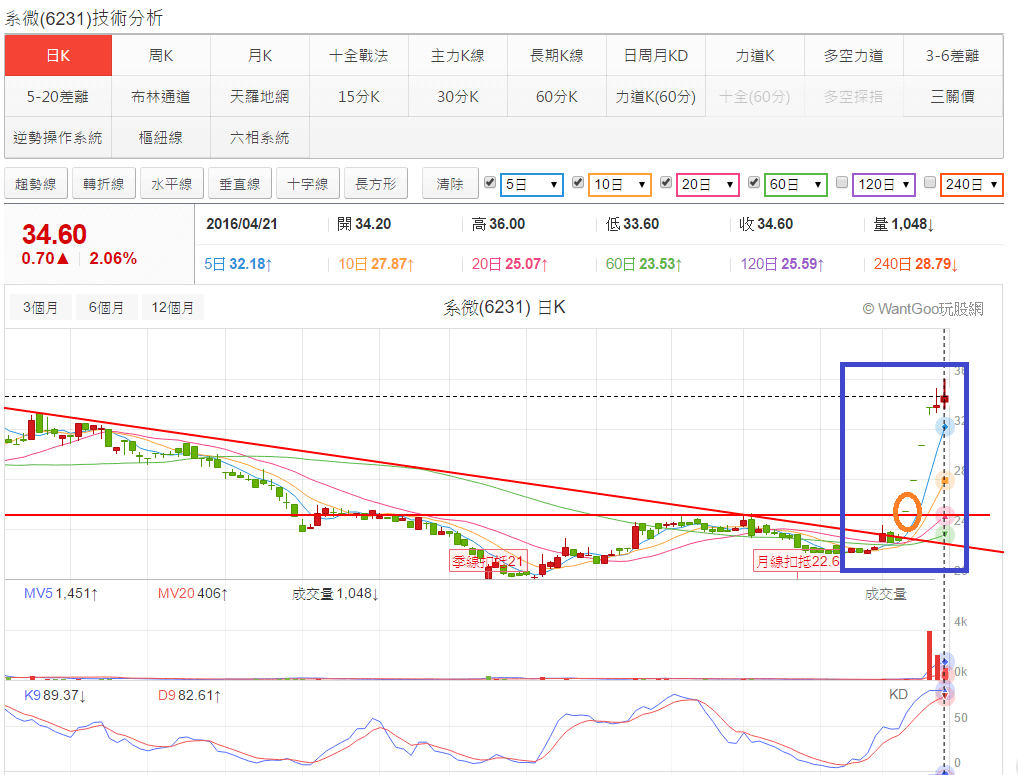
Task: Select the 趨勢線 trend line drawing tool
Action: pos(37,184)
